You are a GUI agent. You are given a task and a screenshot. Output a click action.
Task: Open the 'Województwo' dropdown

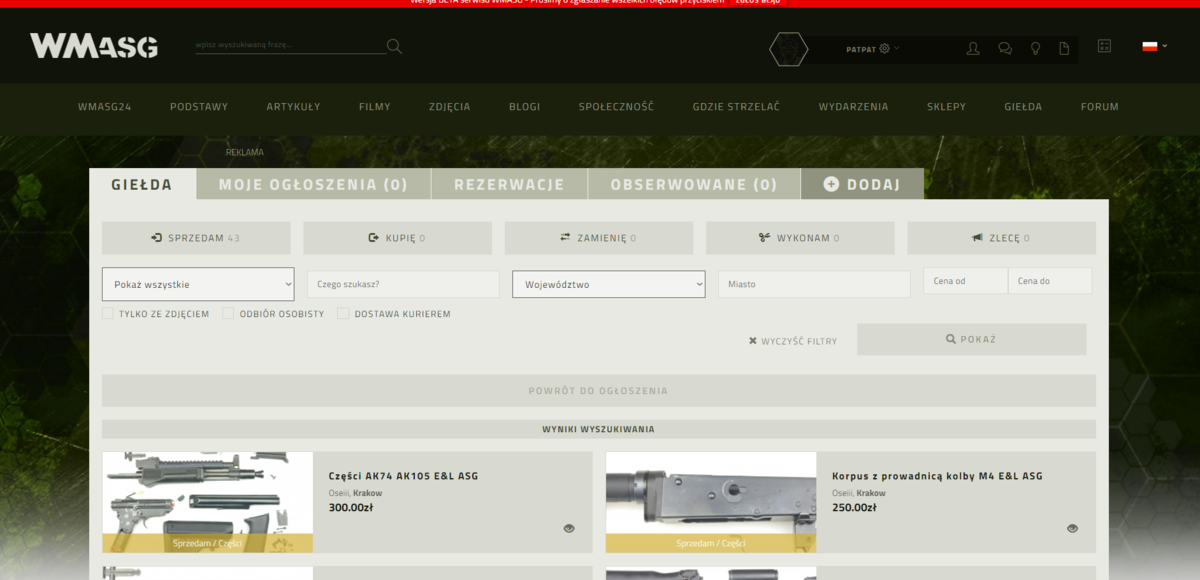pos(608,284)
